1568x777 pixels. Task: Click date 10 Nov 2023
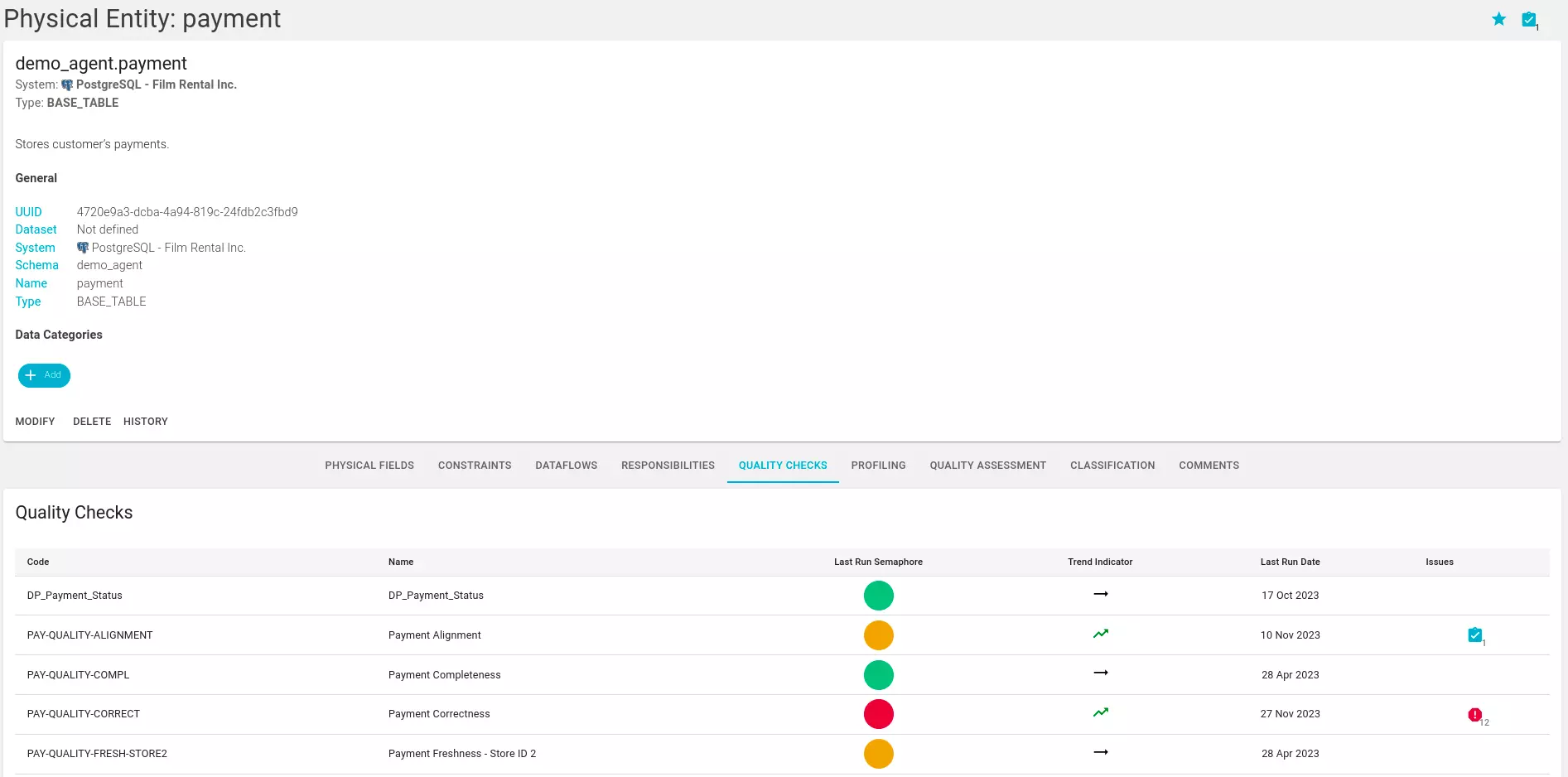[x=1290, y=635]
